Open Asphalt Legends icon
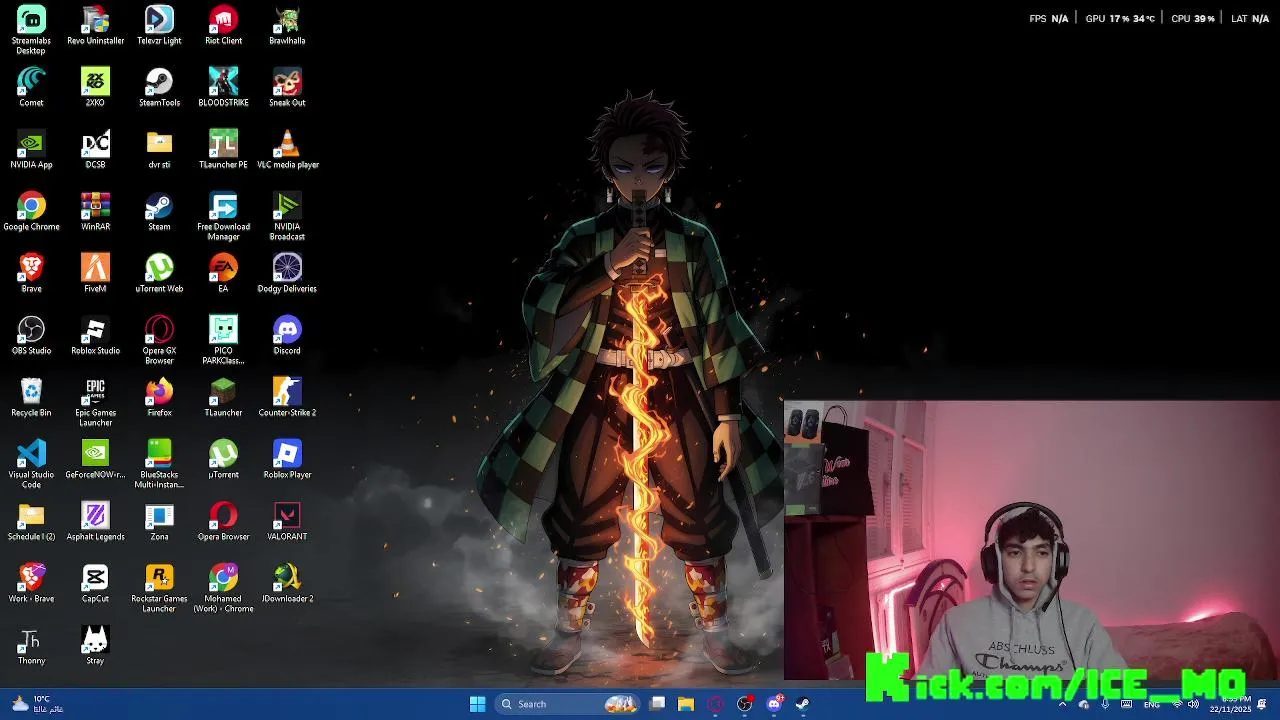 point(95,522)
